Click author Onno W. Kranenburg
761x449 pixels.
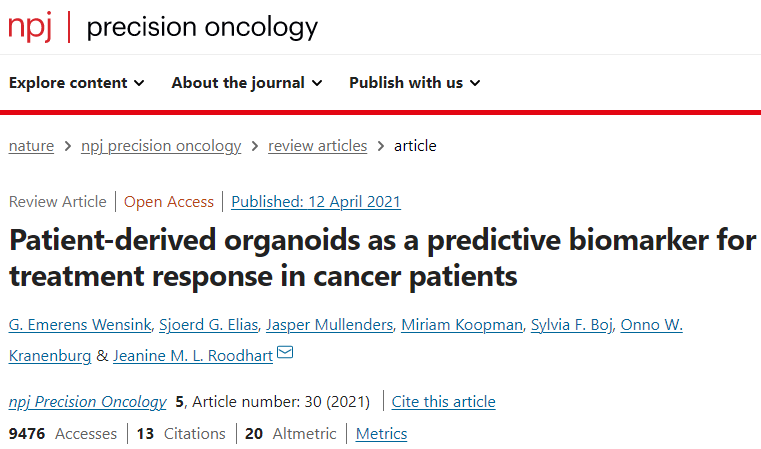(651, 325)
